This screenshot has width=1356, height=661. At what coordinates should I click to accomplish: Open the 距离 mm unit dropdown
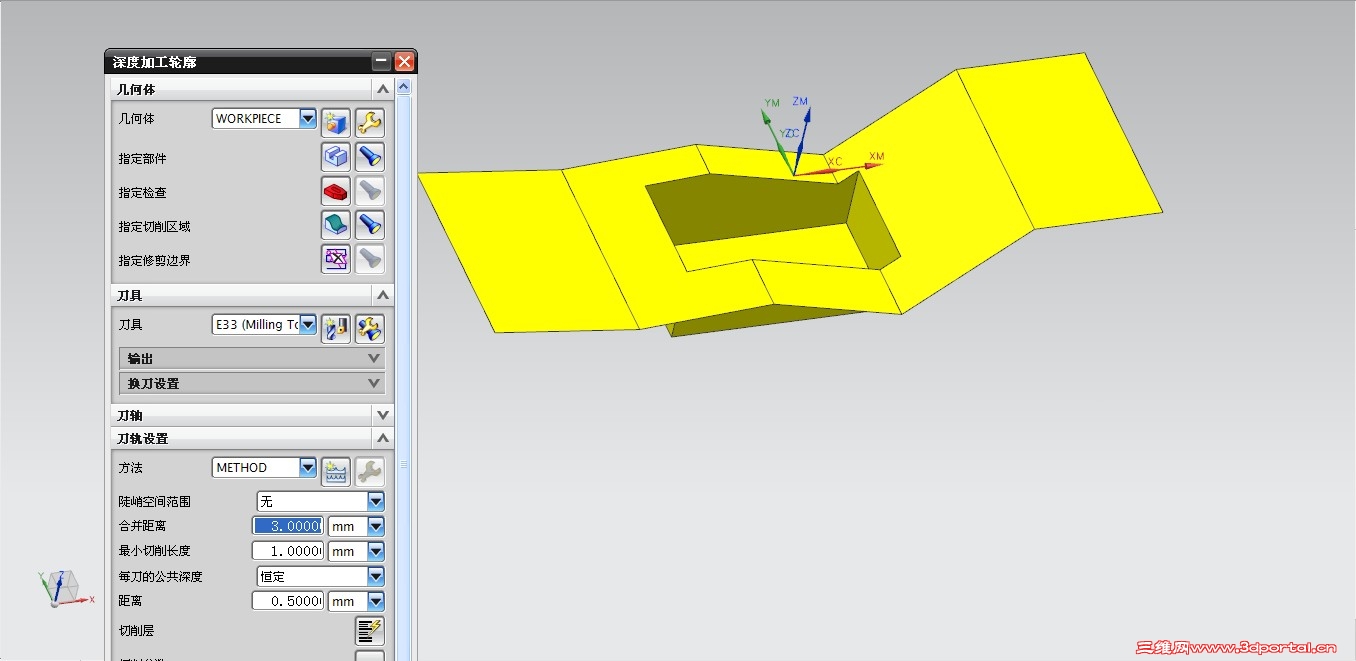(x=376, y=601)
